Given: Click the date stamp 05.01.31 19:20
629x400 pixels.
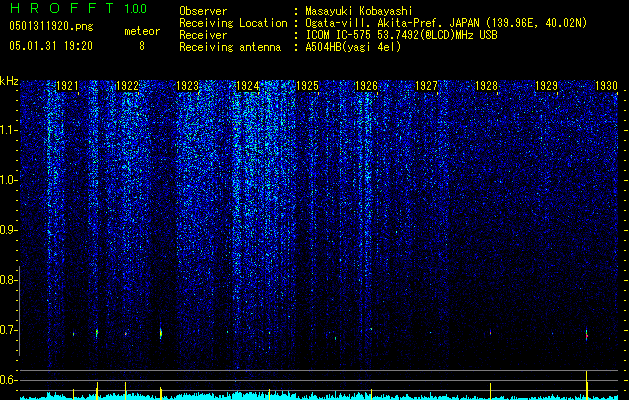Looking at the screenshot, I should click(51, 46).
